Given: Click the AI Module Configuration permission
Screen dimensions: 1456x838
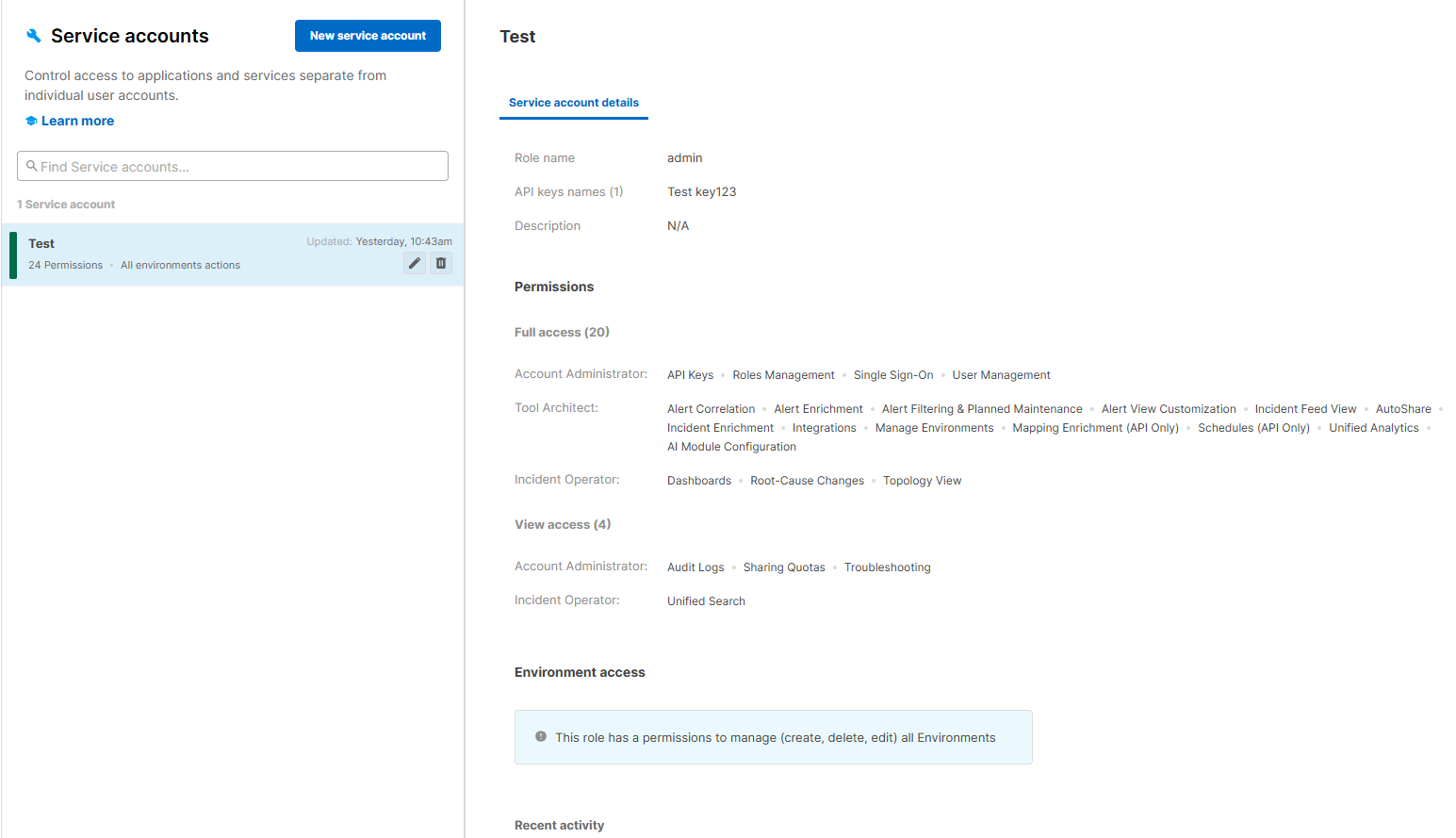Looking at the screenshot, I should point(731,446).
